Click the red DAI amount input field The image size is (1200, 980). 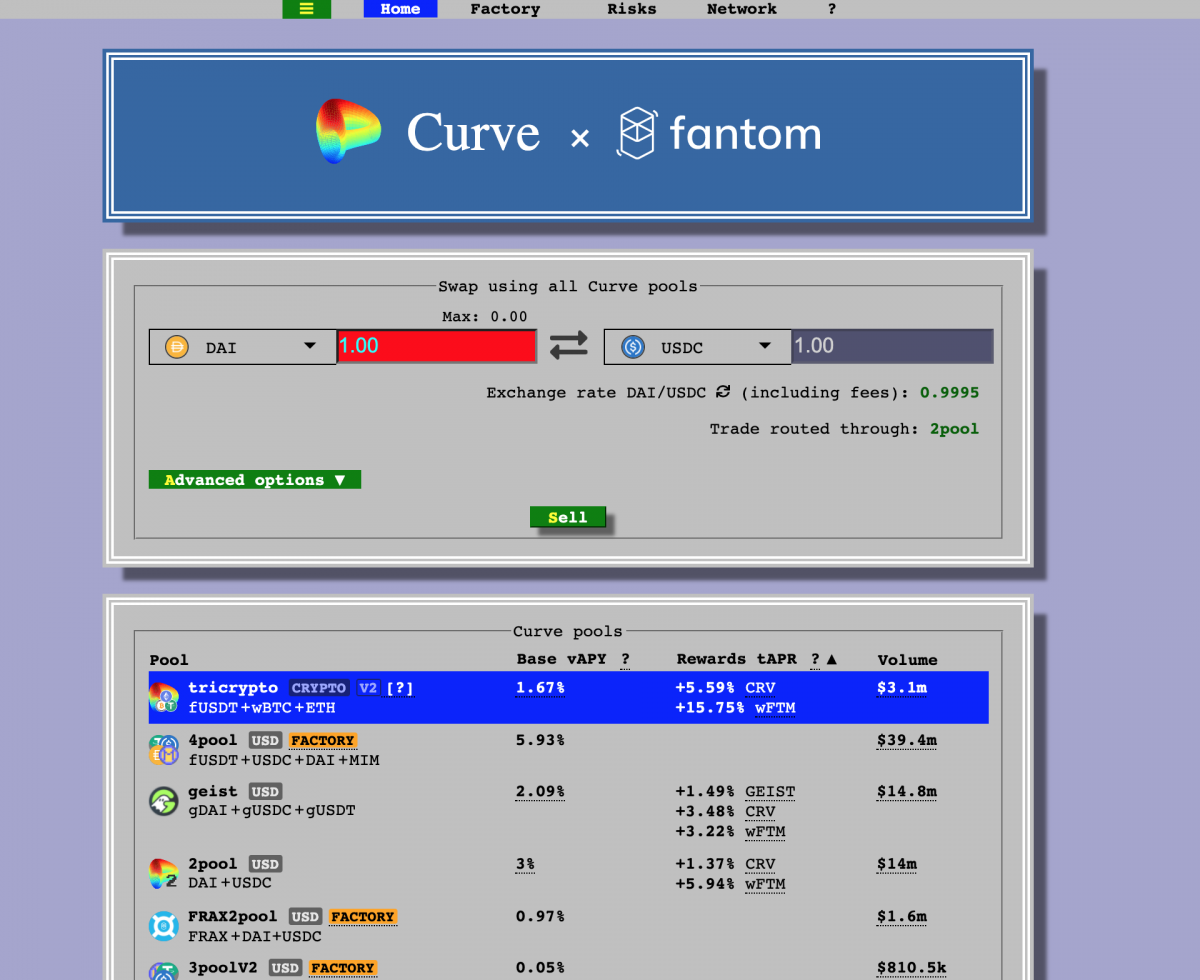coord(437,346)
